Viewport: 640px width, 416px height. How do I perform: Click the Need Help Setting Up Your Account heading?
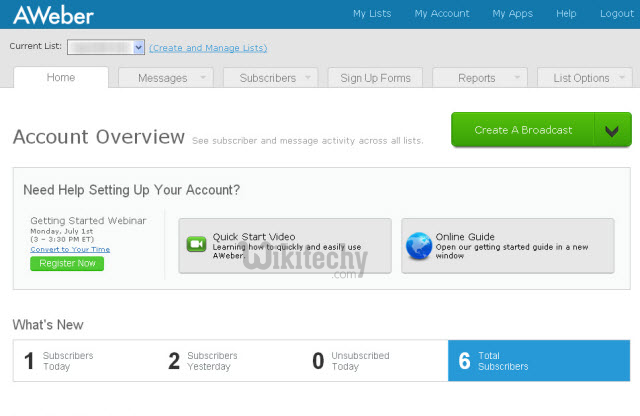[x=131, y=190]
